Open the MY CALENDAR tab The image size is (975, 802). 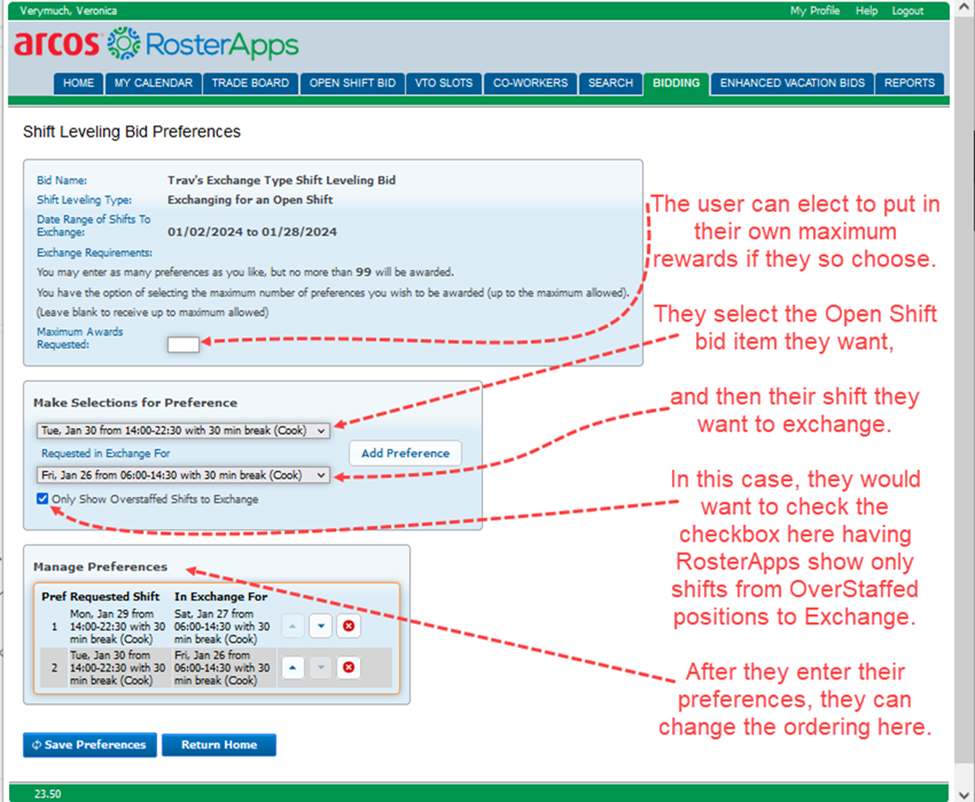[154, 83]
